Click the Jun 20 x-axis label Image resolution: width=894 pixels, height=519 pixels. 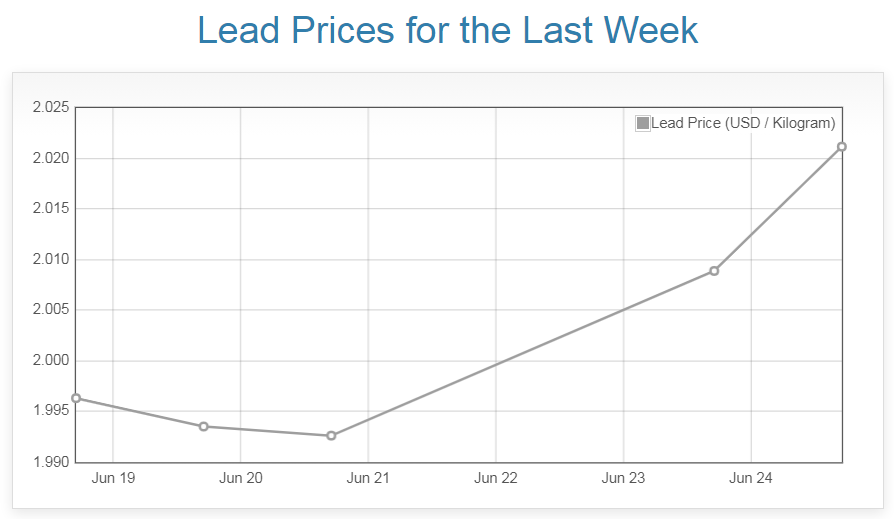(x=241, y=479)
